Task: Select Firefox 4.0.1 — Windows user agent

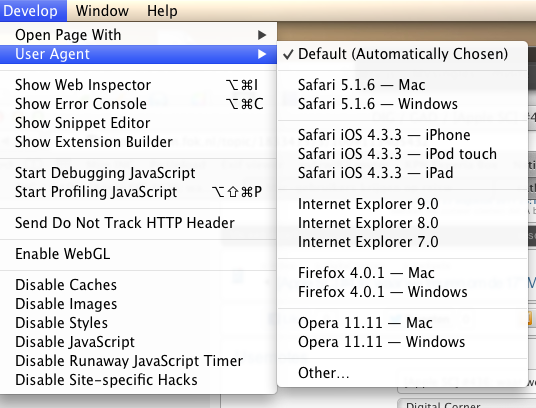Action: pyautogui.click(x=402, y=292)
